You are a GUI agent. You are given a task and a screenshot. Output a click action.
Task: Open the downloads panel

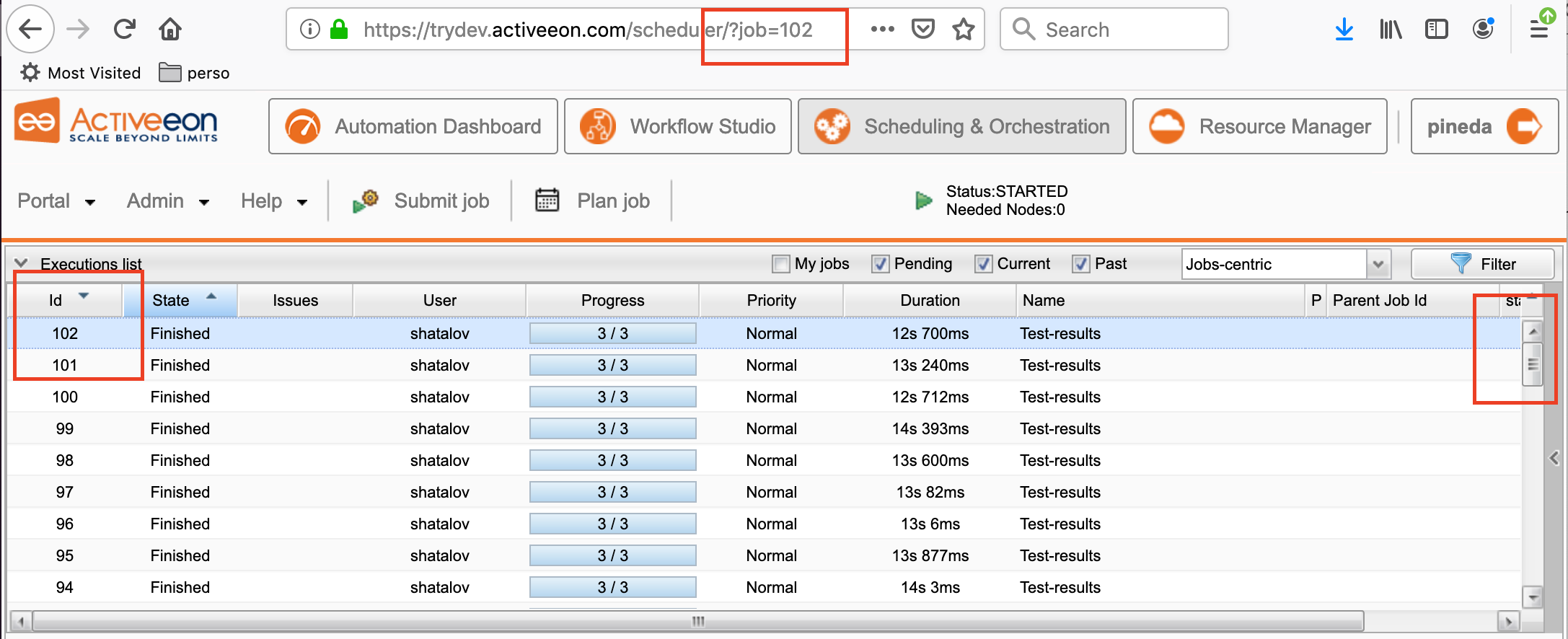coord(1344,29)
